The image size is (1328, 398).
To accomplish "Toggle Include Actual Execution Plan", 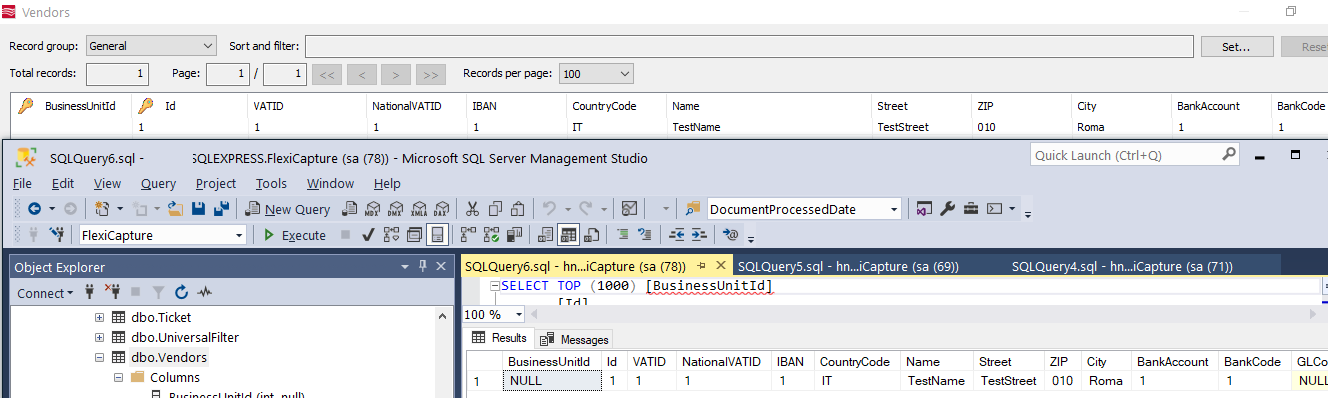I will point(468,235).
